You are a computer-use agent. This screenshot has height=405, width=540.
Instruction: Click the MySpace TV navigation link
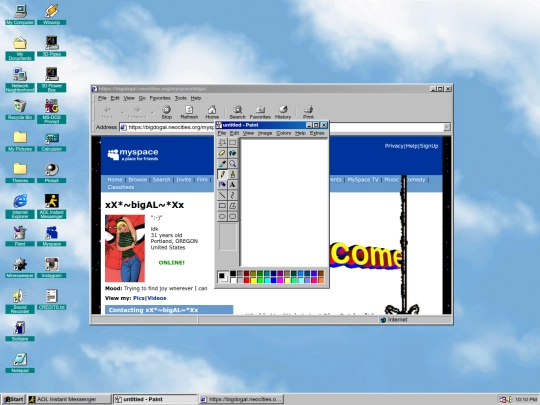tap(362, 179)
